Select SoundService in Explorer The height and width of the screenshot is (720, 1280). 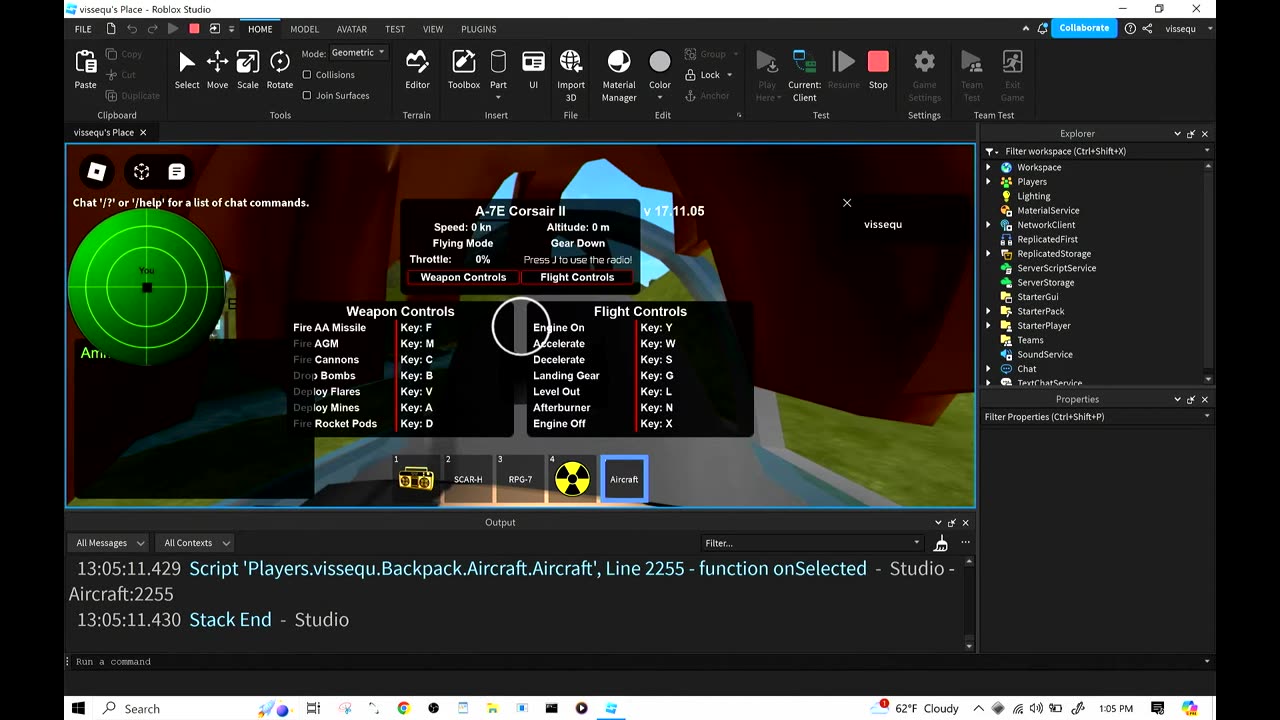1044,355
